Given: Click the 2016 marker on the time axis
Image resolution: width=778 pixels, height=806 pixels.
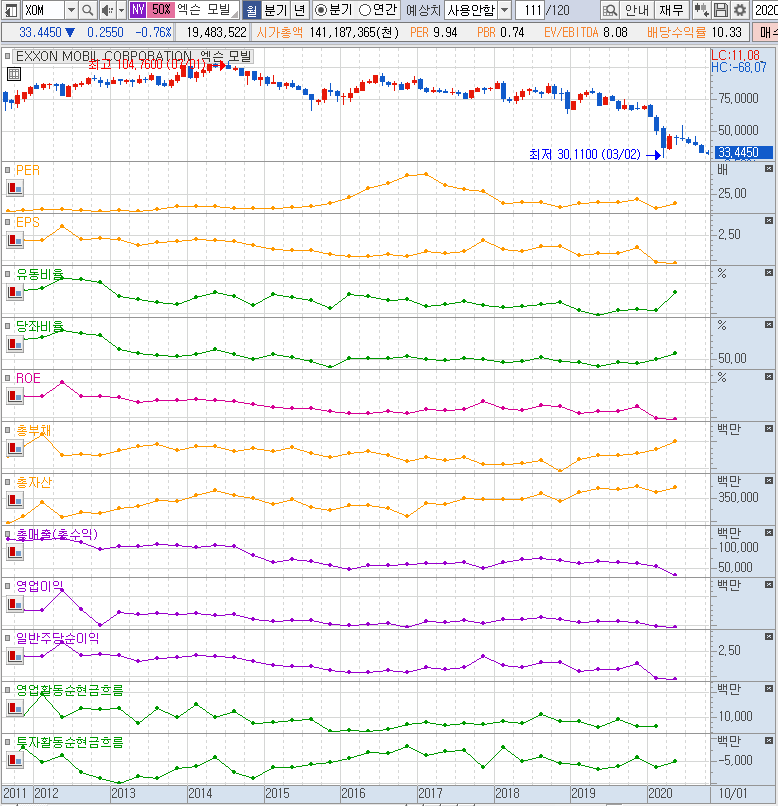Looking at the screenshot, I should (354, 793).
